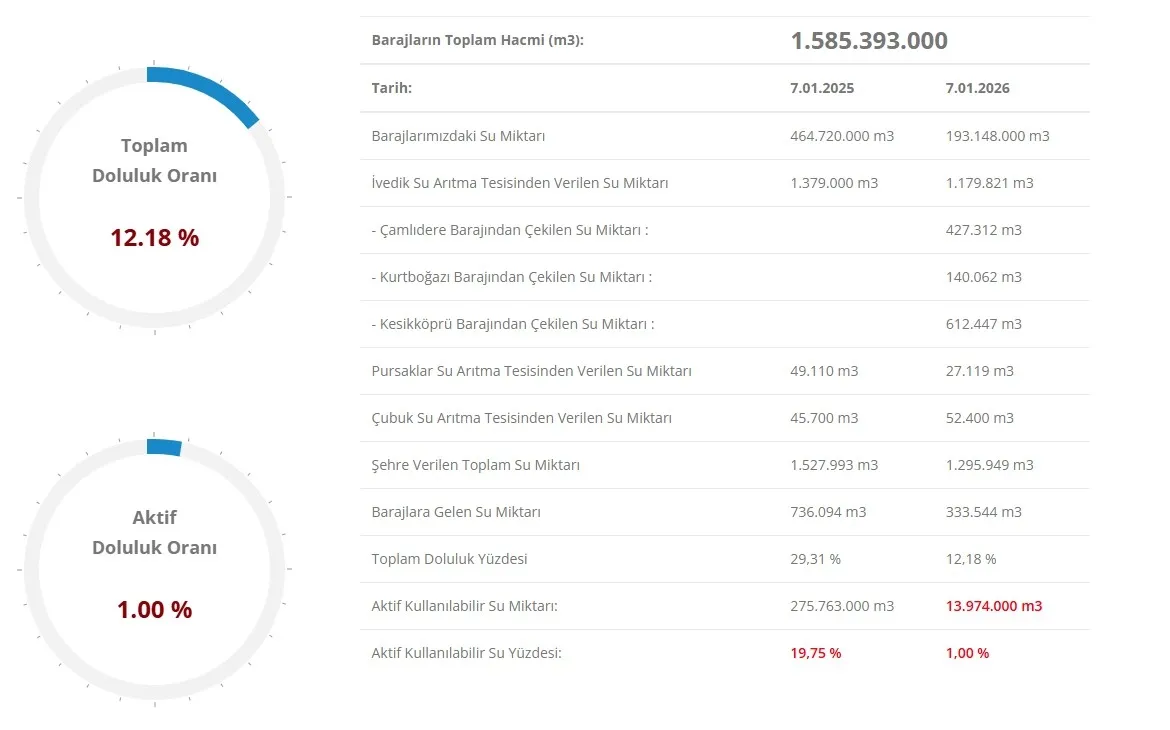1170x730 pixels.
Task: Click Şehre Verilen Toplam Su Miktarı label
Action: pos(475,465)
